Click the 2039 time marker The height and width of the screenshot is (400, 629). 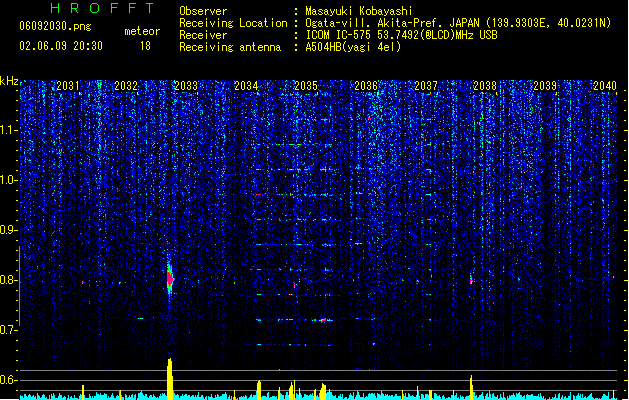click(x=545, y=86)
